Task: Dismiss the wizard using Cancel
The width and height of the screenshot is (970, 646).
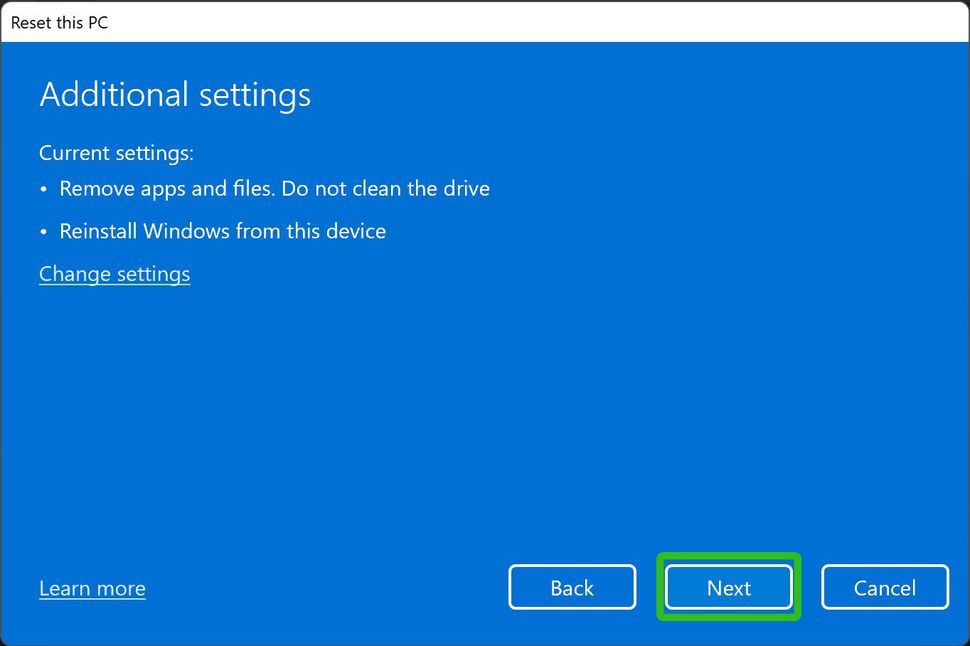Action: coord(884,587)
